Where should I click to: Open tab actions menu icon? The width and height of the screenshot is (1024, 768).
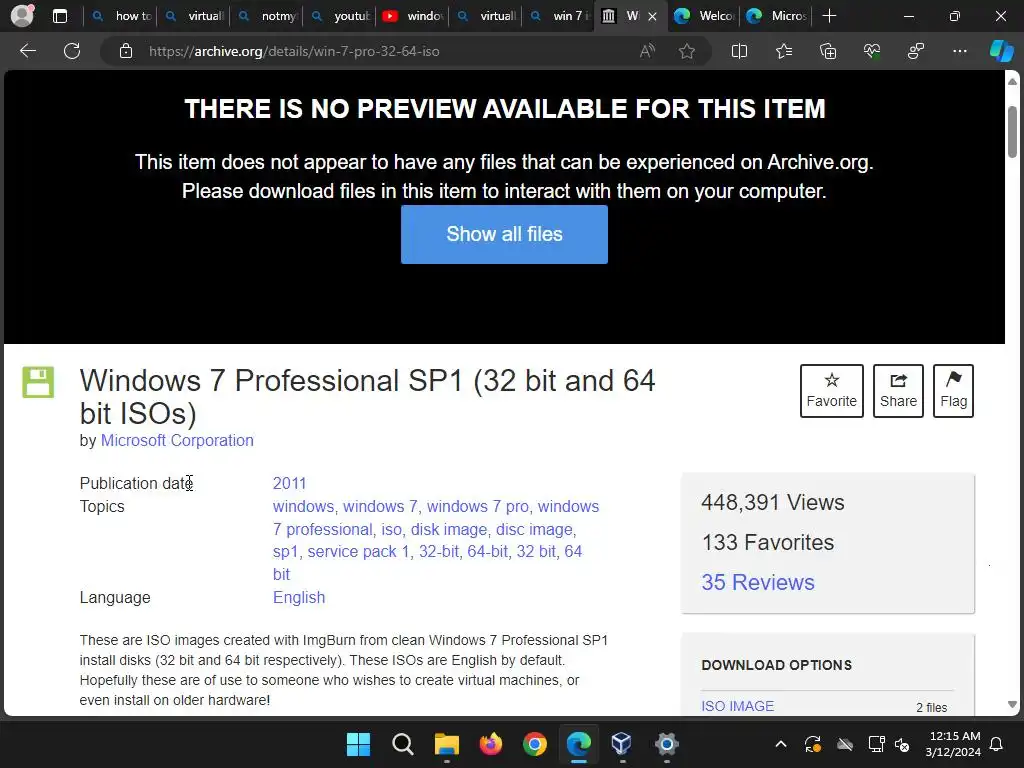59,16
